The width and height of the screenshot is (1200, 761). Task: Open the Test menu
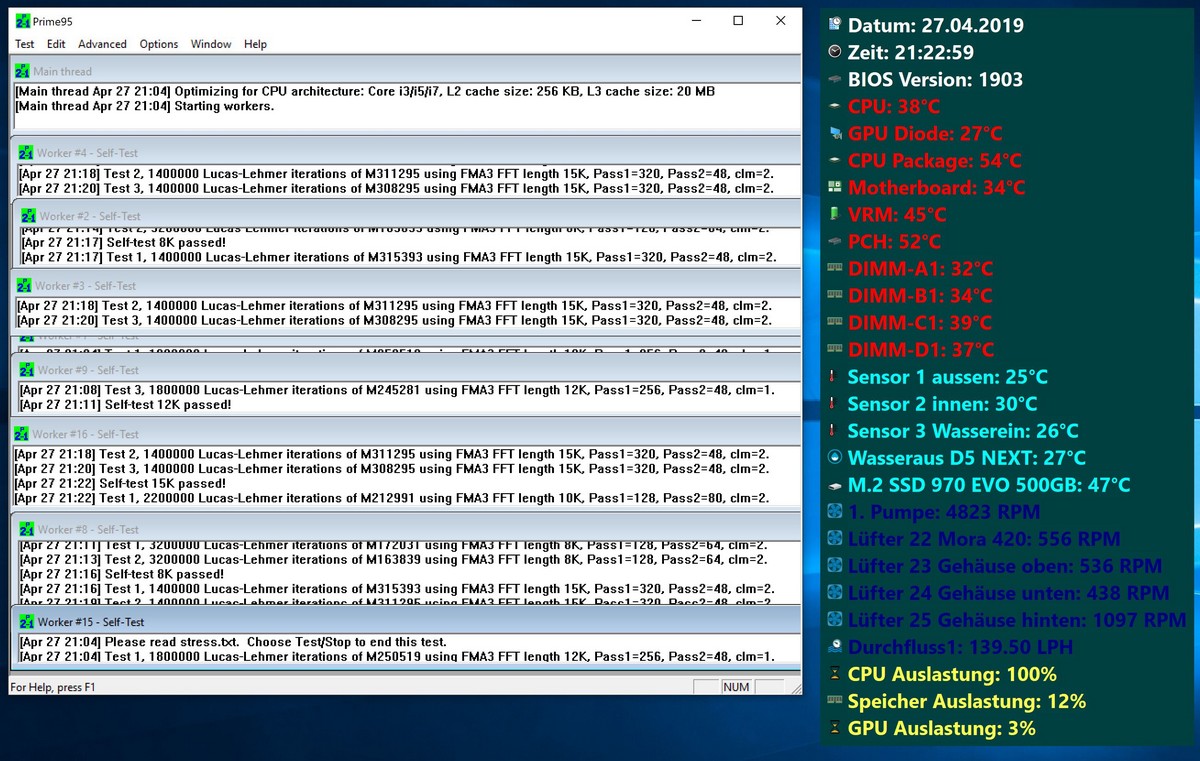[24, 44]
